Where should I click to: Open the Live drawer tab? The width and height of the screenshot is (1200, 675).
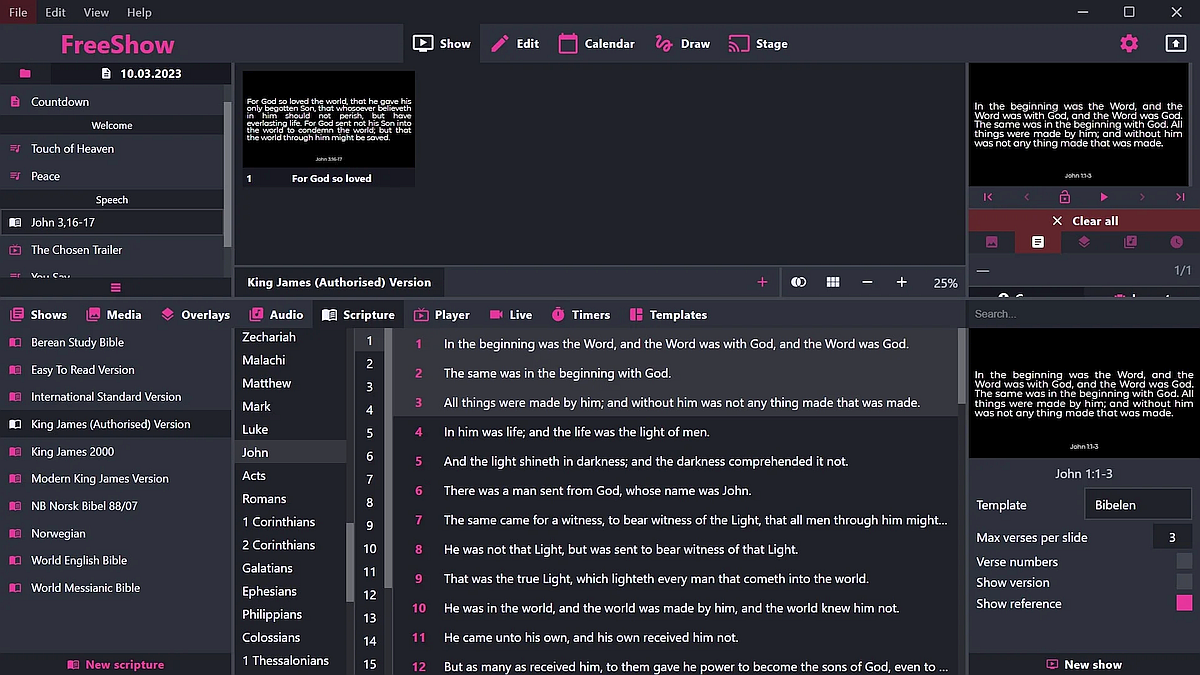click(x=510, y=314)
